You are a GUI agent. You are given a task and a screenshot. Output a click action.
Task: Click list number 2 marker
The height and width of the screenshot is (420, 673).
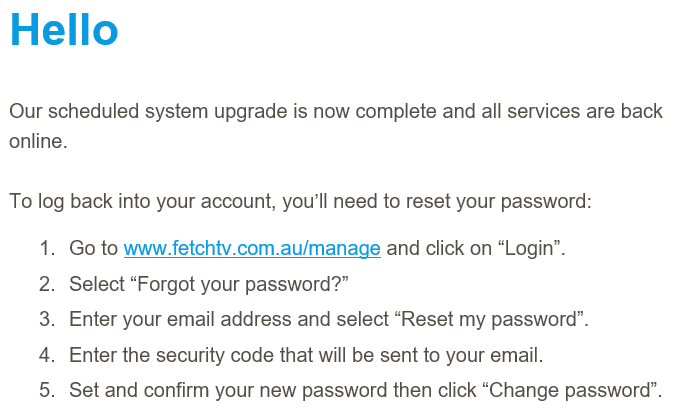pyautogui.click(x=47, y=284)
